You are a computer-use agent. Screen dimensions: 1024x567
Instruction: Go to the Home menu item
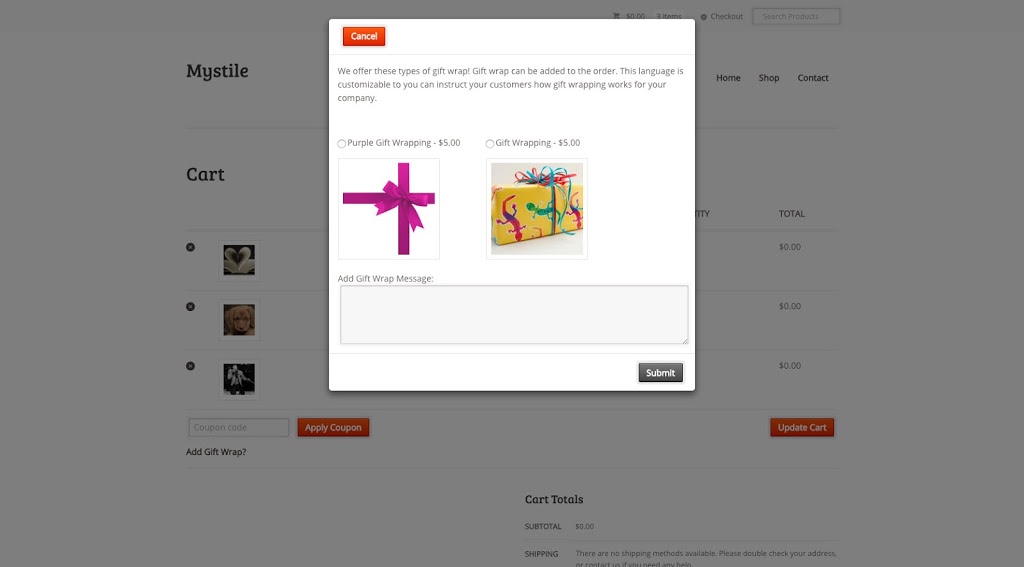728,78
